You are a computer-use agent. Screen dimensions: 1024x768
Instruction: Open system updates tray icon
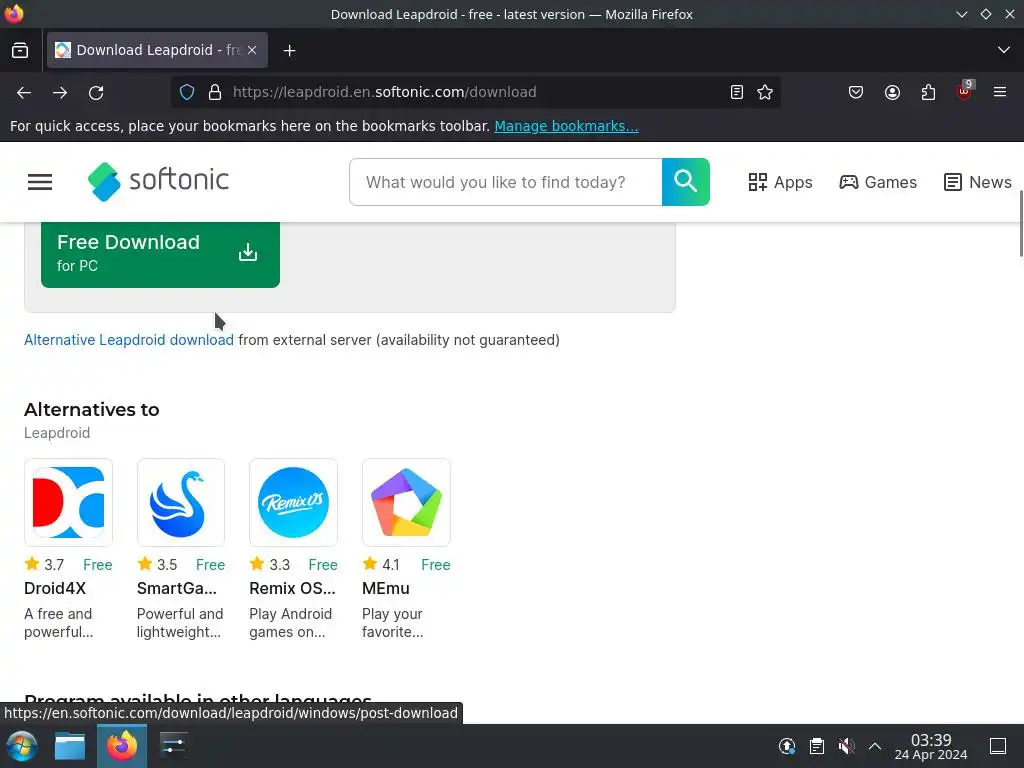(787, 746)
